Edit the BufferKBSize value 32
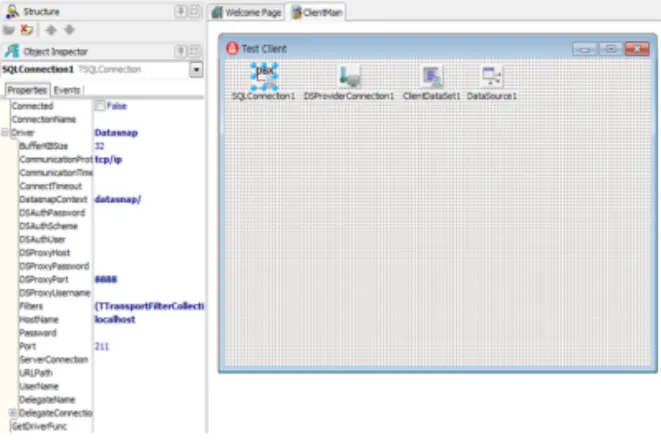Image resolution: width=661 pixels, height=440 pixels. click(99, 146)
